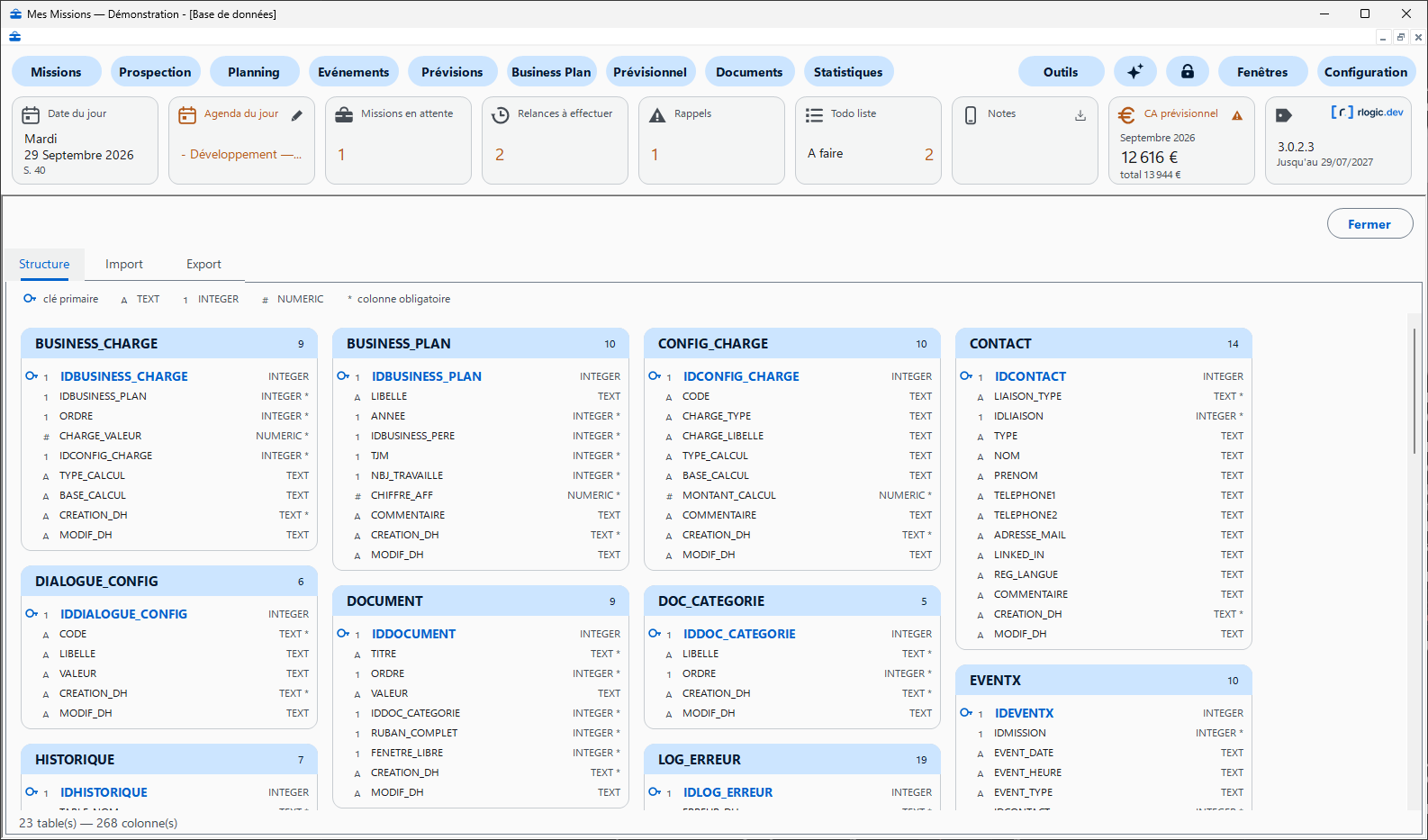Click the list icon on Todo liste
Screen dimensions: 1428x840
(x=814, y=115)
